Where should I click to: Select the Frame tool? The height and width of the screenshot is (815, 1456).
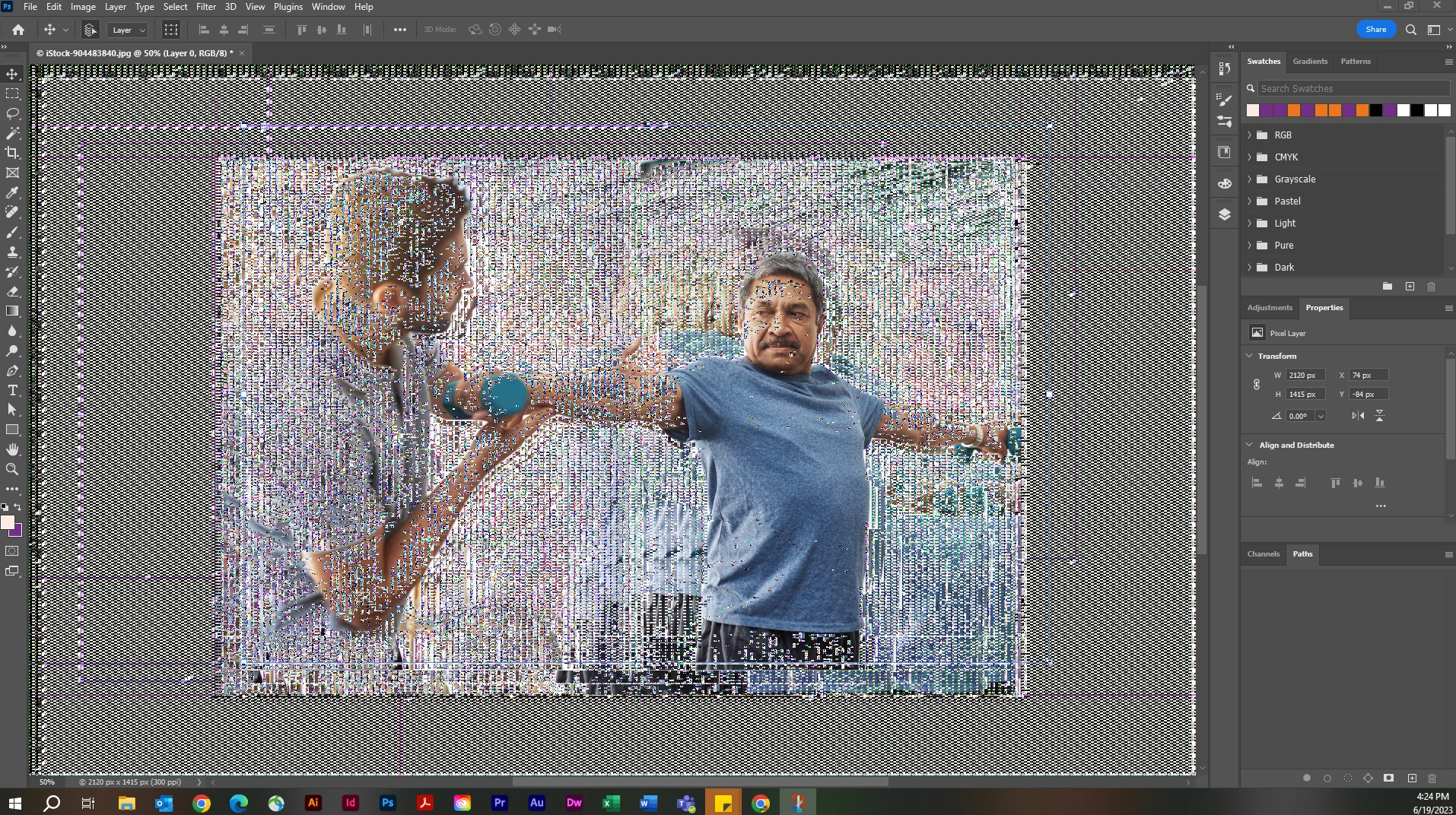[12, 173]
